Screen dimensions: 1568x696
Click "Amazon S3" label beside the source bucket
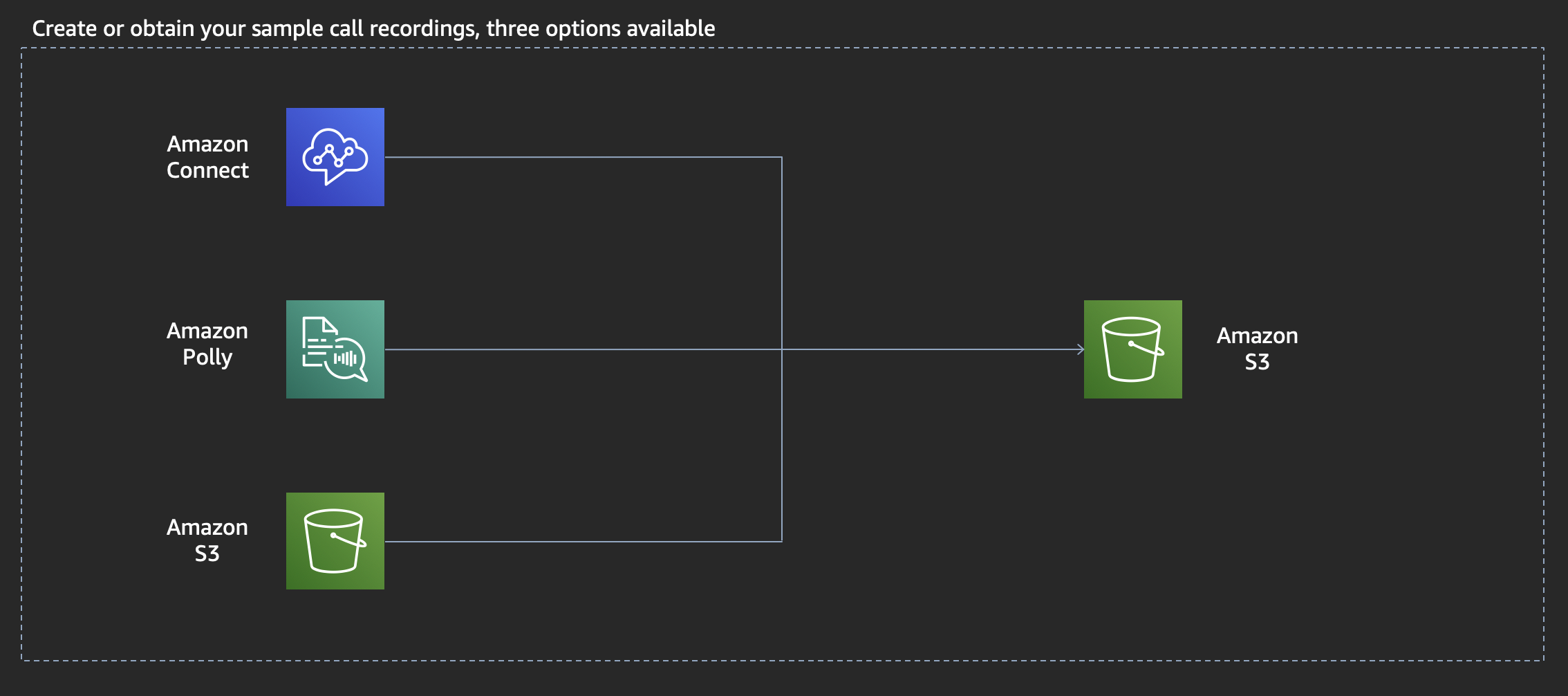pyautogui.click(x=207, y=540)
